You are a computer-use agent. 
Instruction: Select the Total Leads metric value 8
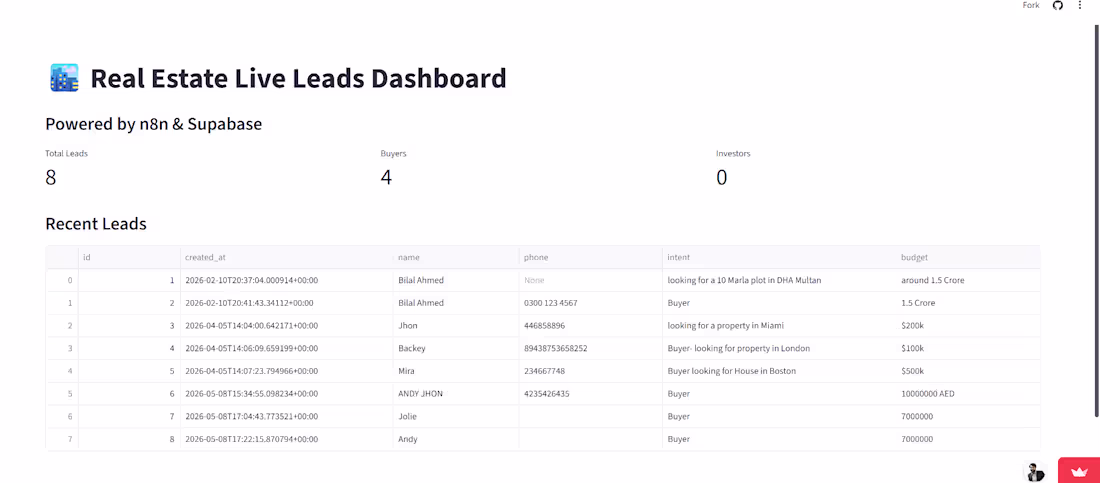click(51, 178)
